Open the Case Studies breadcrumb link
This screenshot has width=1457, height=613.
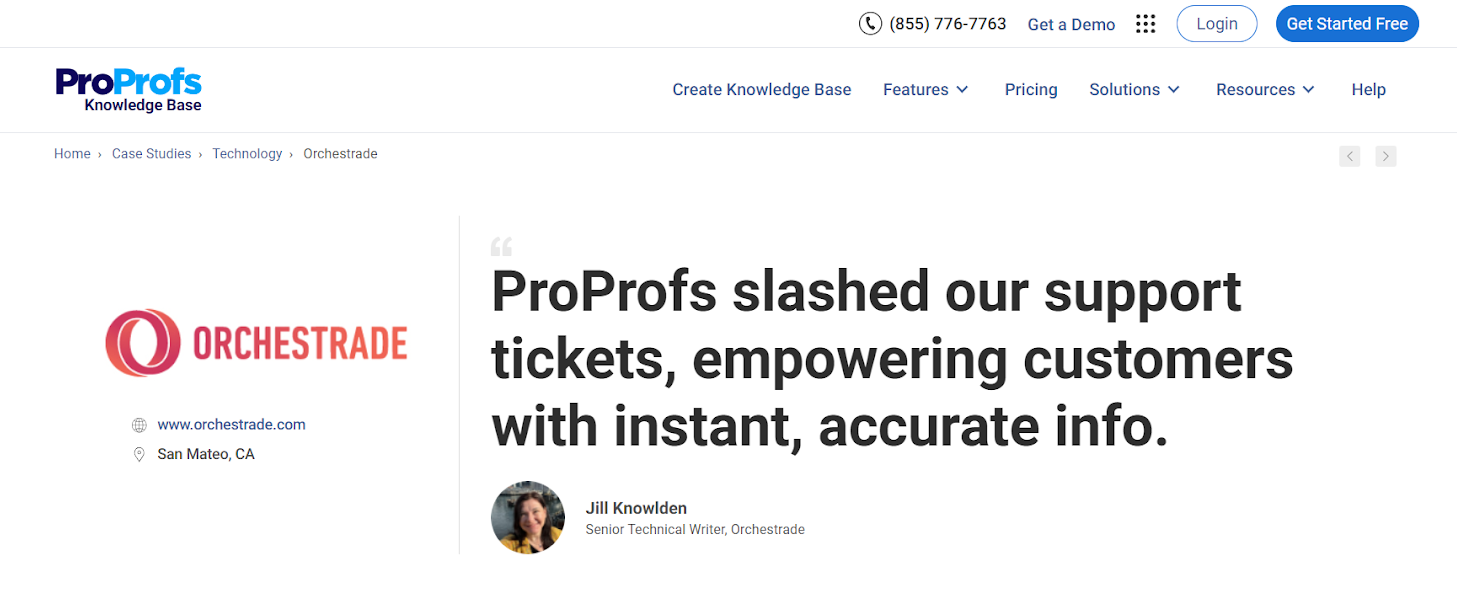pos(151,154)
